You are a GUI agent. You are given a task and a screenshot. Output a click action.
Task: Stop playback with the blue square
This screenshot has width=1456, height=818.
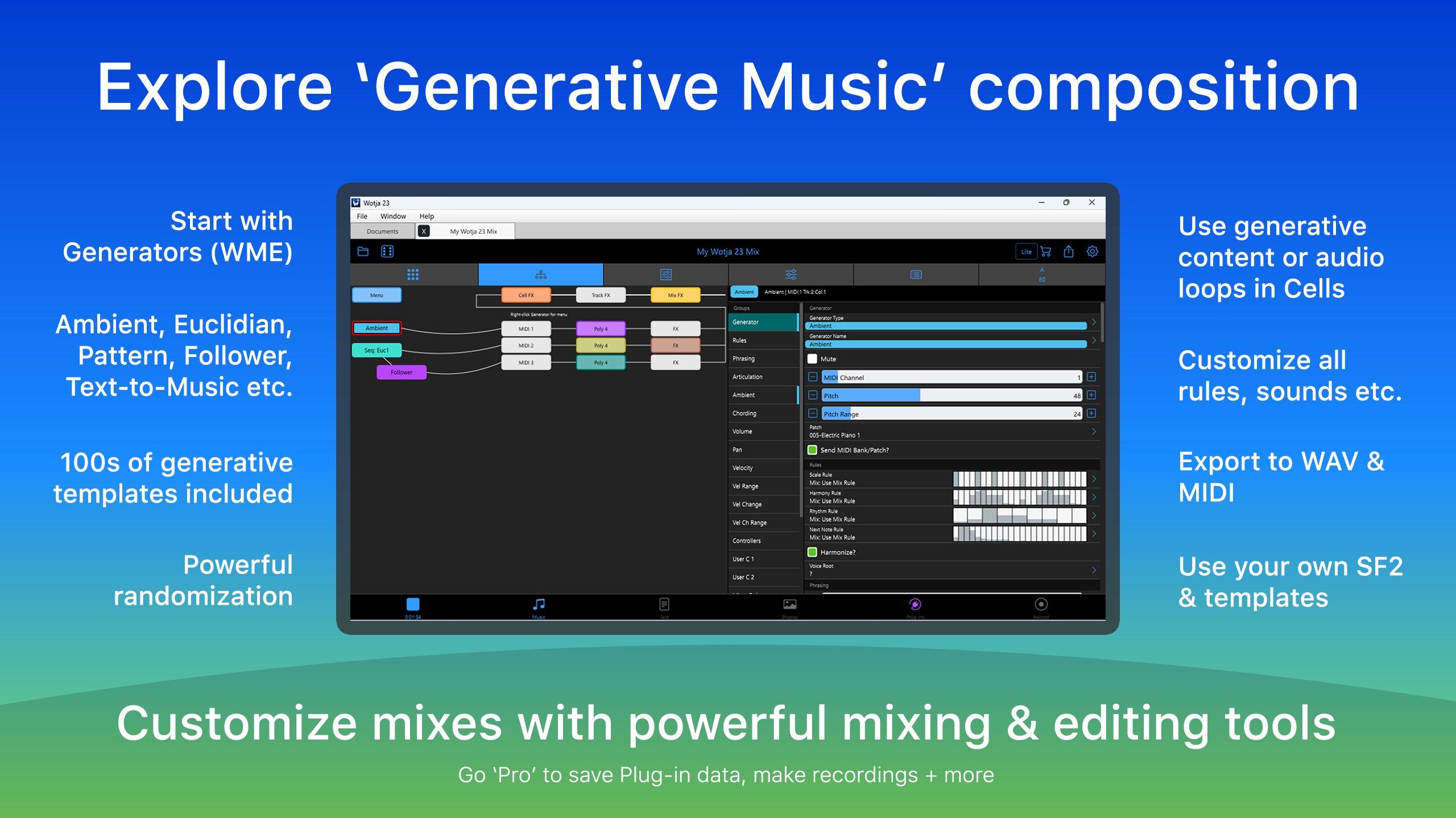tap(413, 604)
